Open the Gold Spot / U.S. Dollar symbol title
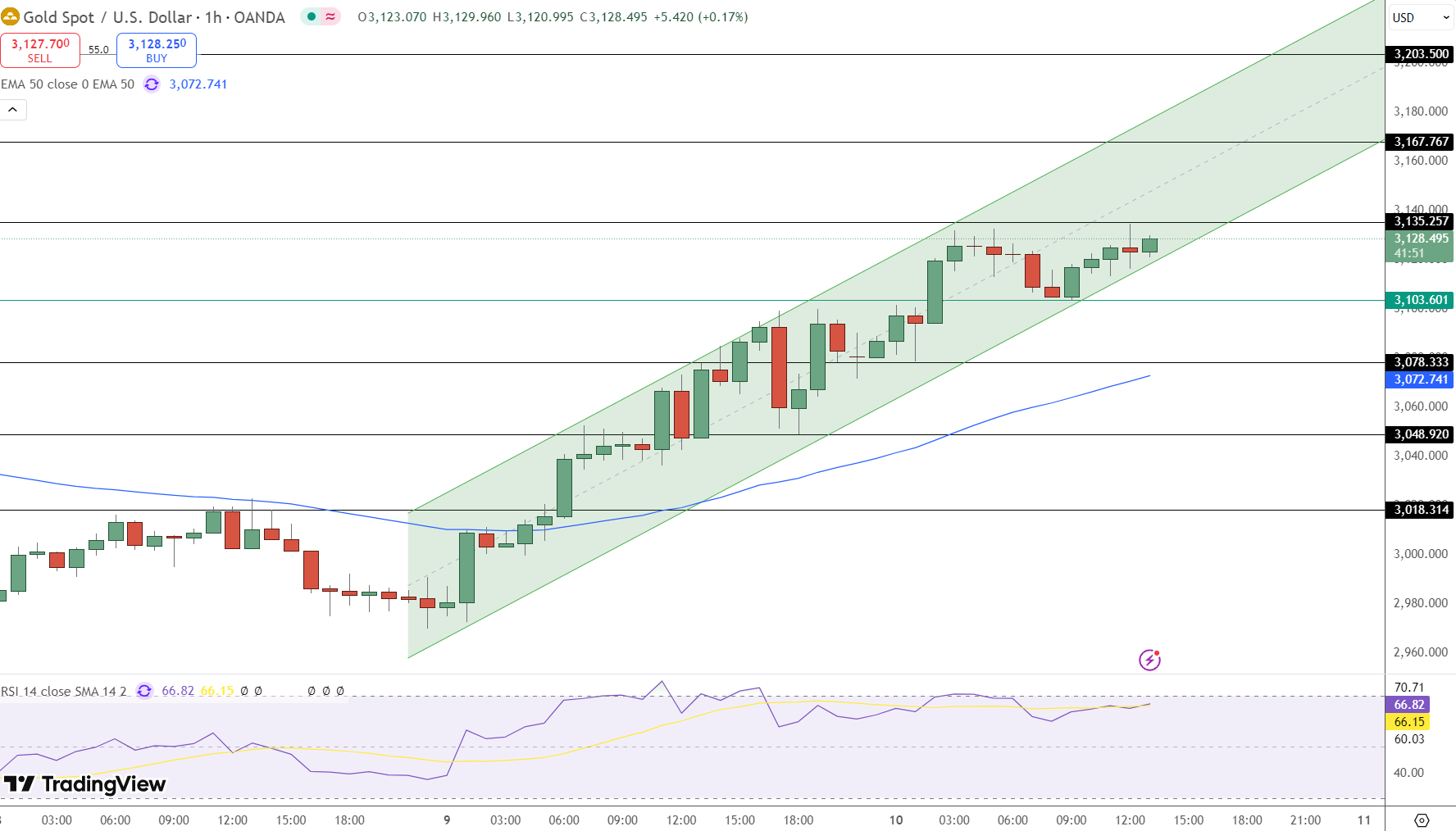The image size is (1456, 831). [x=154, y=17]
